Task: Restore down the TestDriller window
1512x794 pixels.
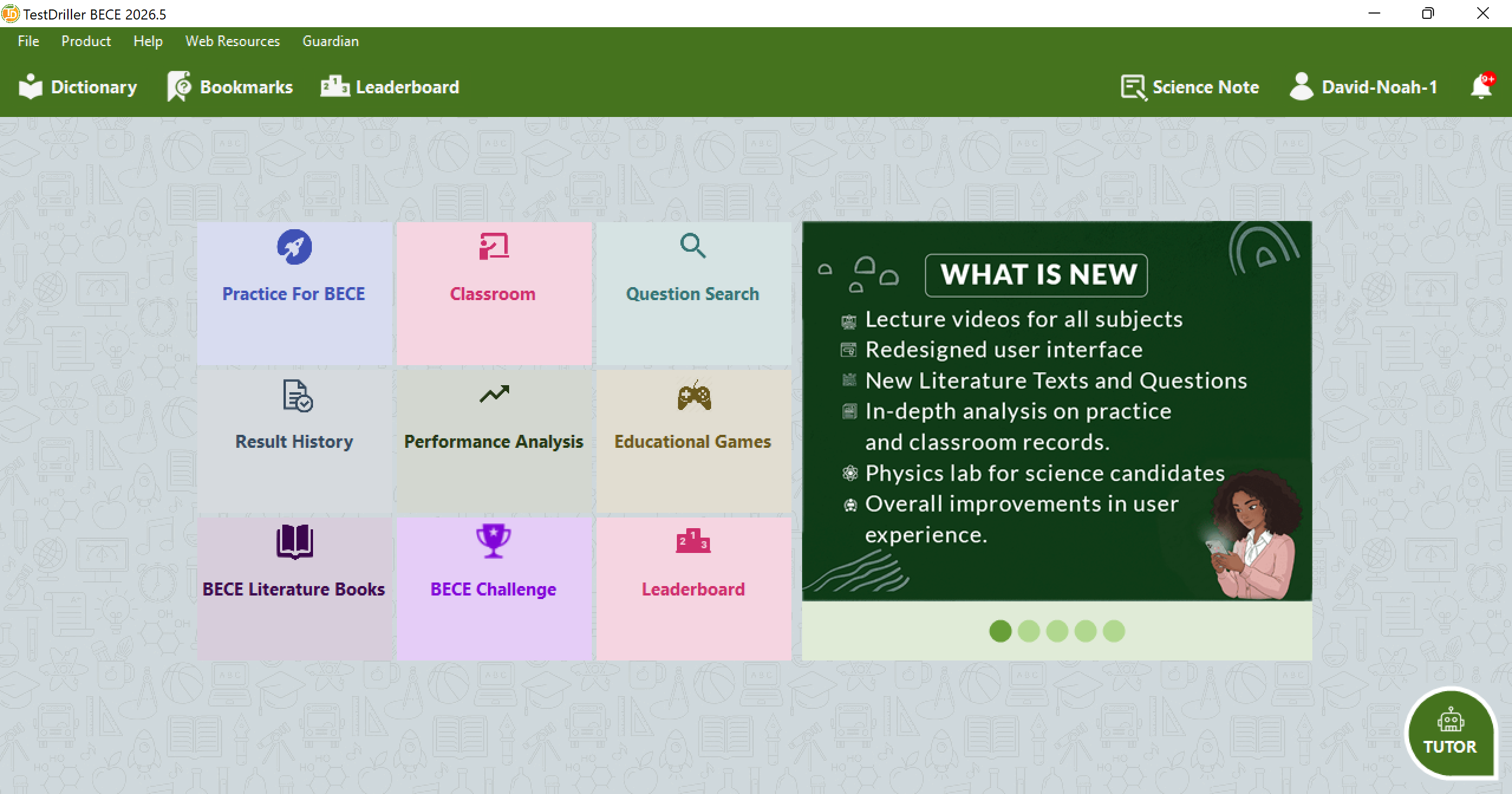Action: [1428, 13]
